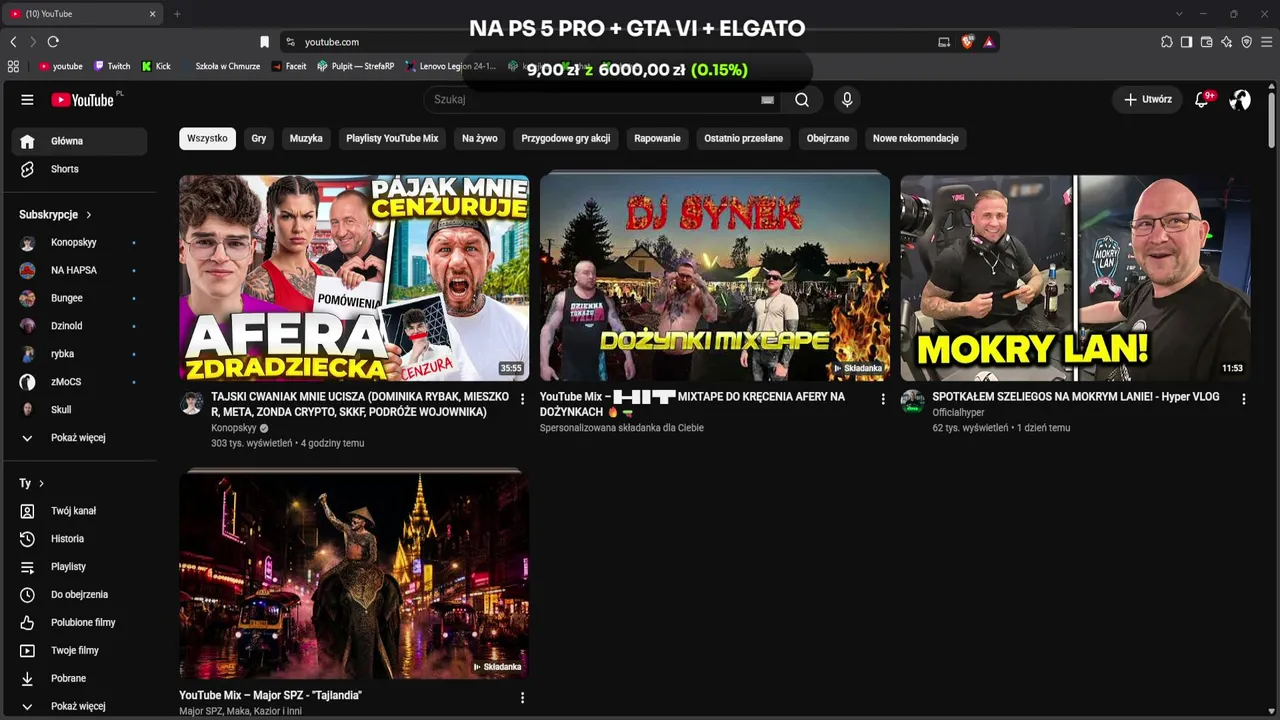The width and height of the screenshot is (1280, 720).
Task: Open the Brave Rewards triangle icon
Action: tap(988, 42)
